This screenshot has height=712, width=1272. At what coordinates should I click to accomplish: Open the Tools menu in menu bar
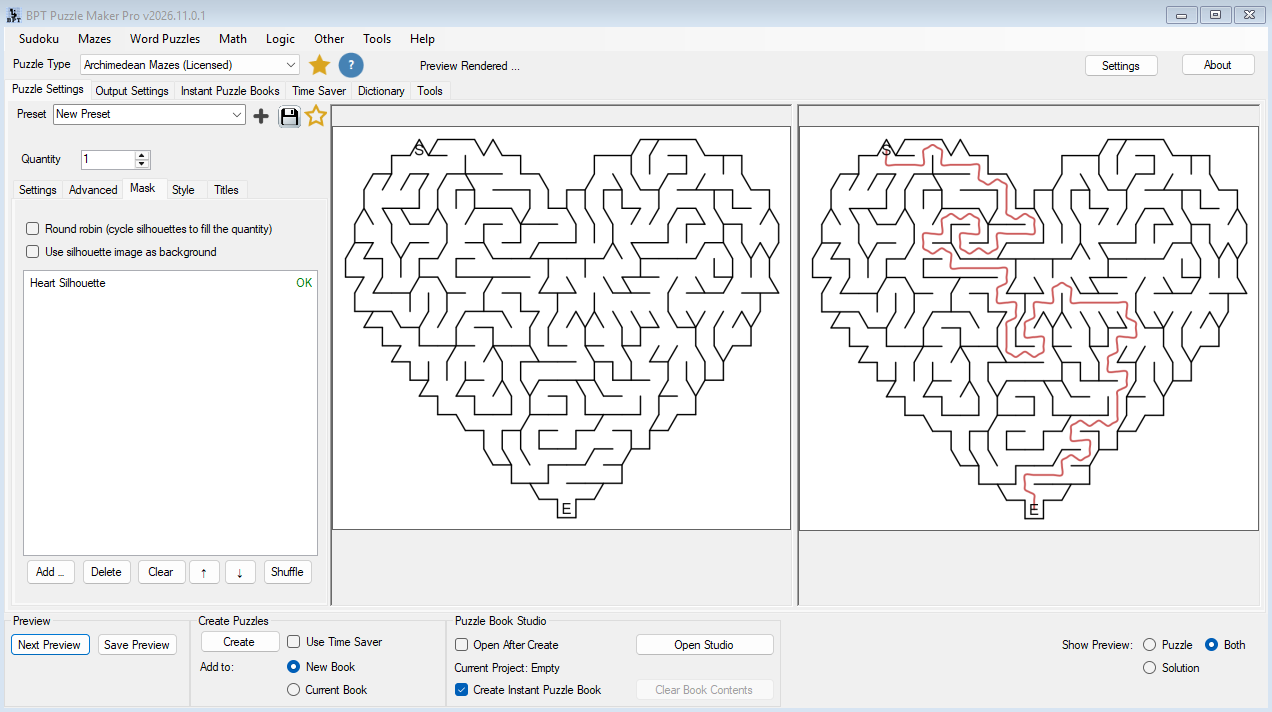[377, 39]
